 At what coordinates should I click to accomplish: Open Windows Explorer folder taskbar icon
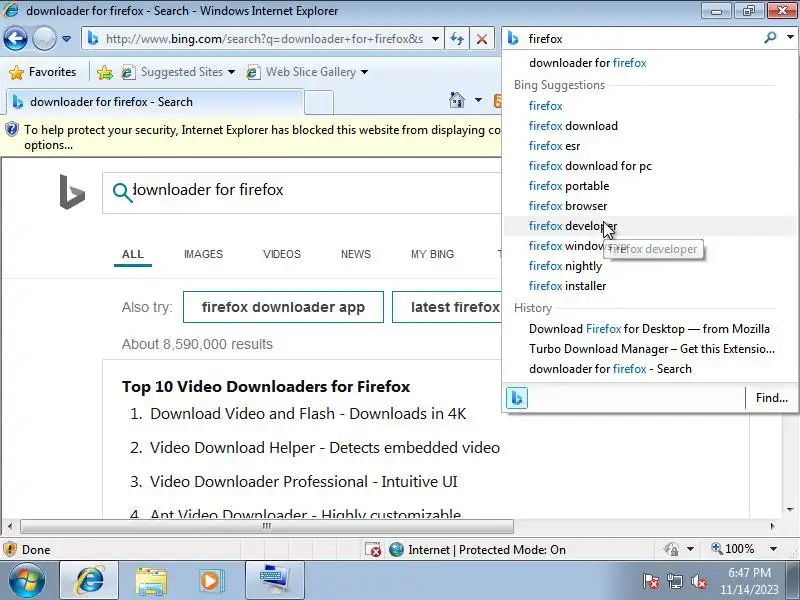151,581
